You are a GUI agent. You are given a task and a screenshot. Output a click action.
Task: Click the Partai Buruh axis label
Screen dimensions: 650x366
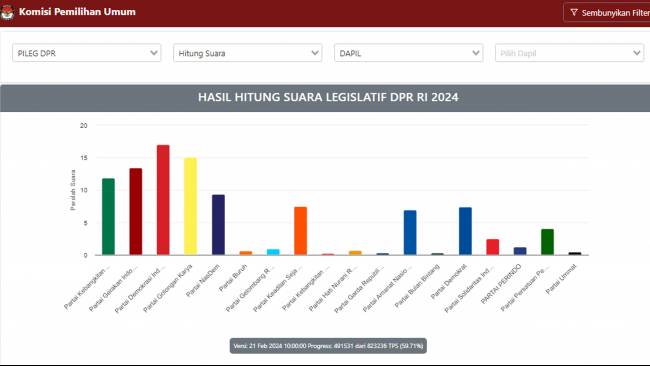click(233, 278)
